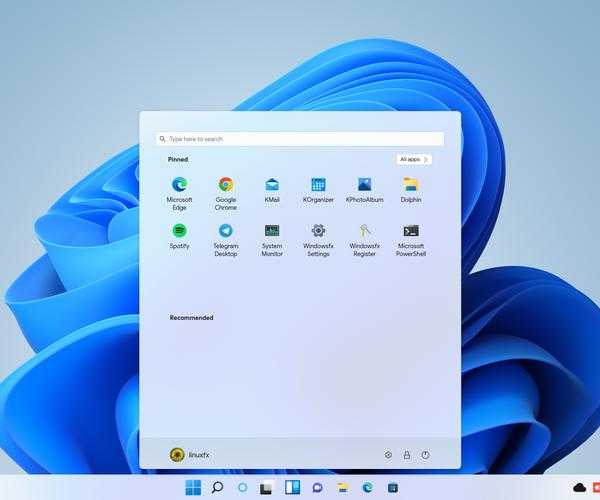Viewport: 600px width, 500px height.
Task: Open the taskbar search magnifier
Action: point(217,487)
